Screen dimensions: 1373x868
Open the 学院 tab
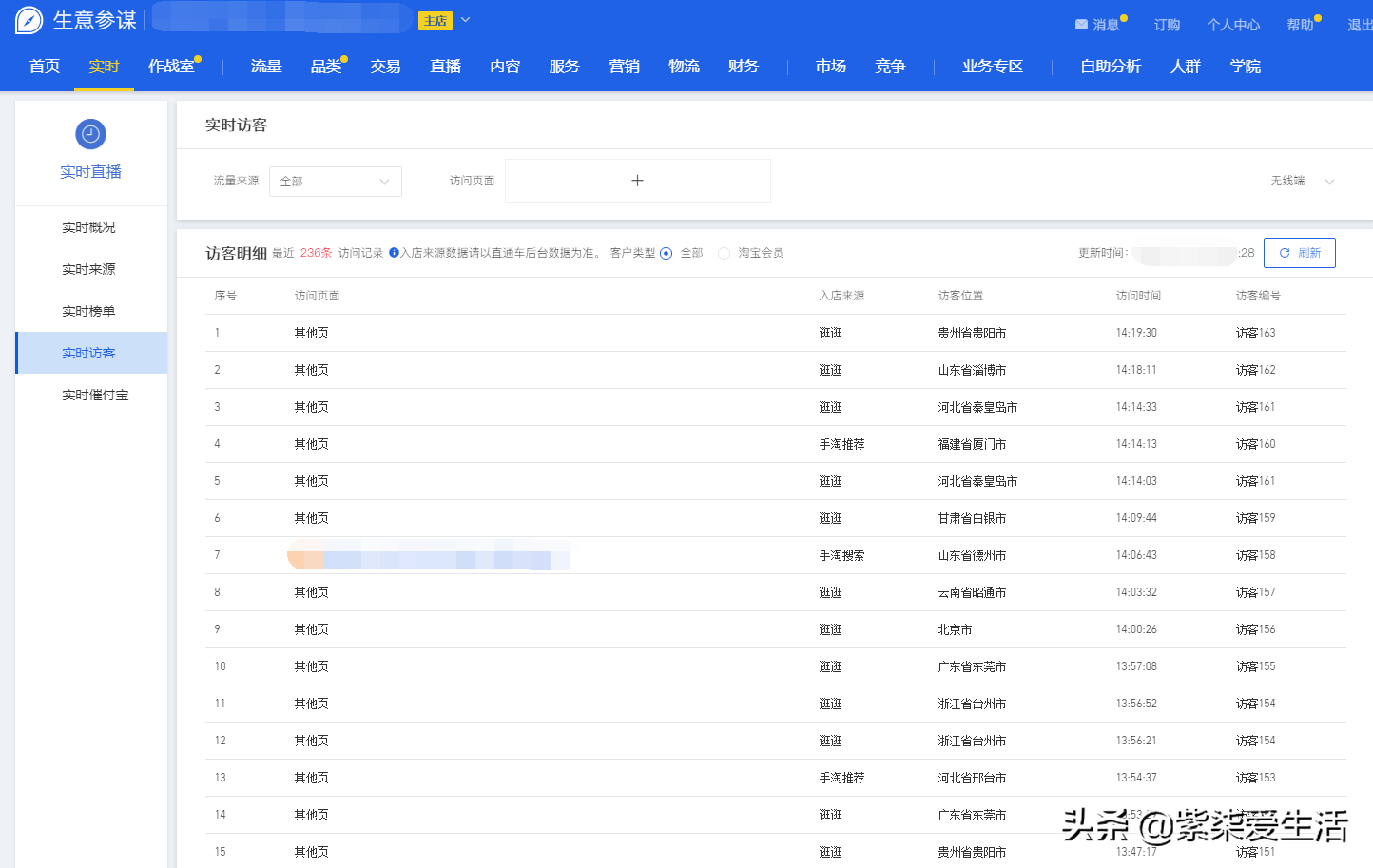coord(1245,67)
